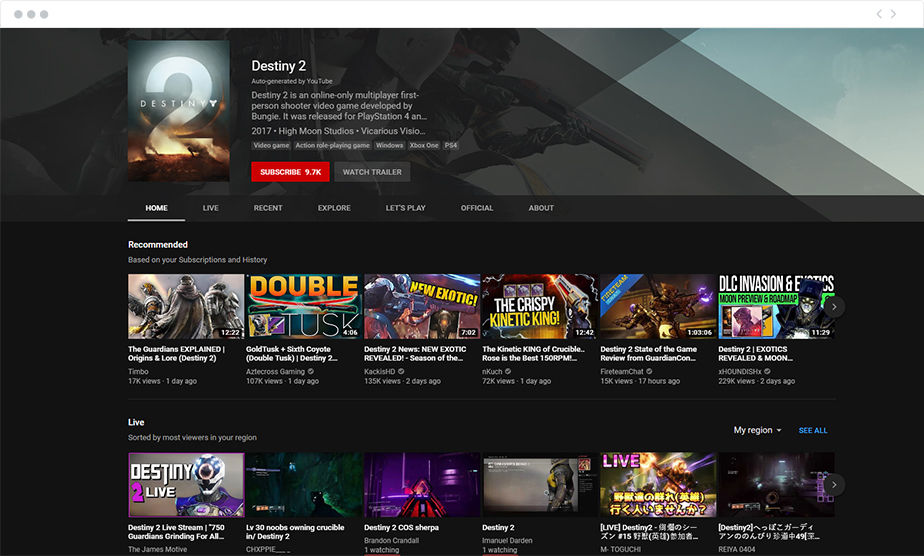Click the Recommended section heading

(x=158, y=244)
